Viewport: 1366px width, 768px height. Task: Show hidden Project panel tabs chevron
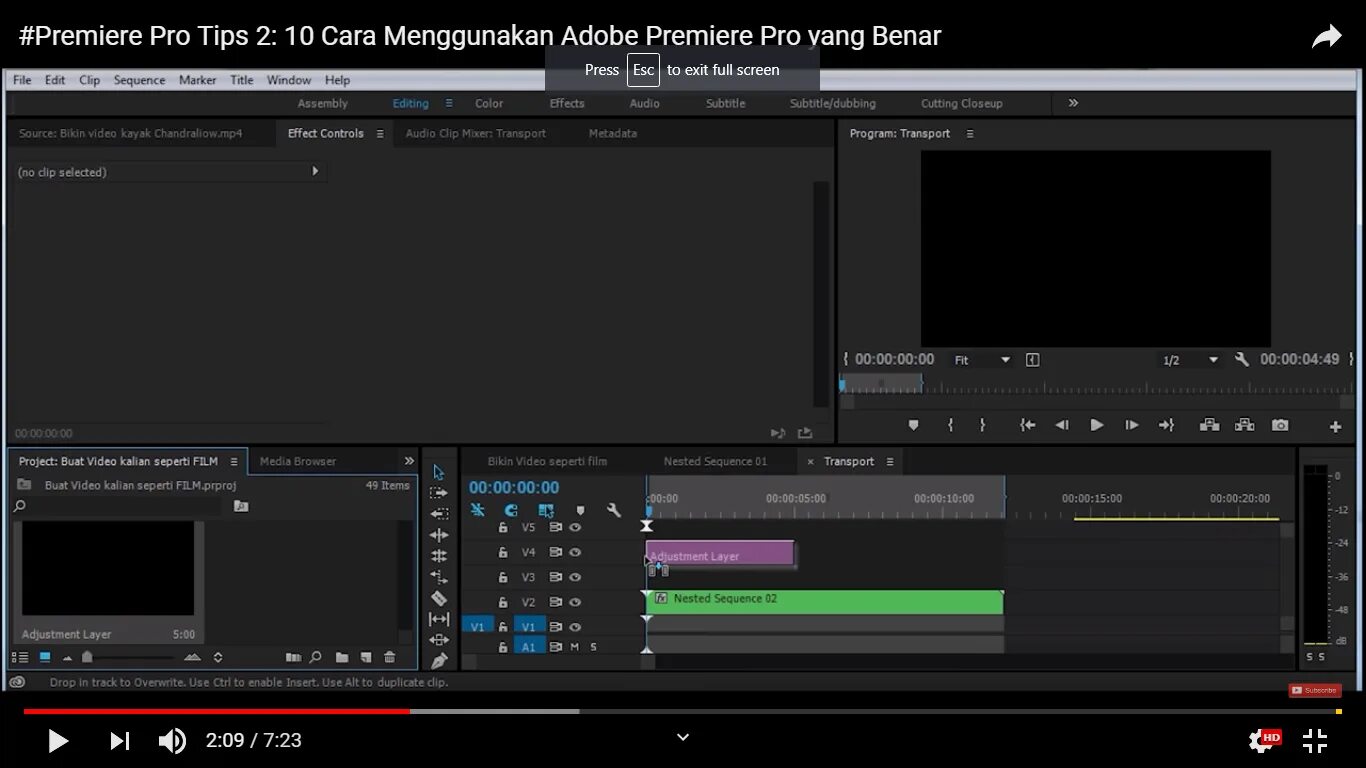point(409,461)
